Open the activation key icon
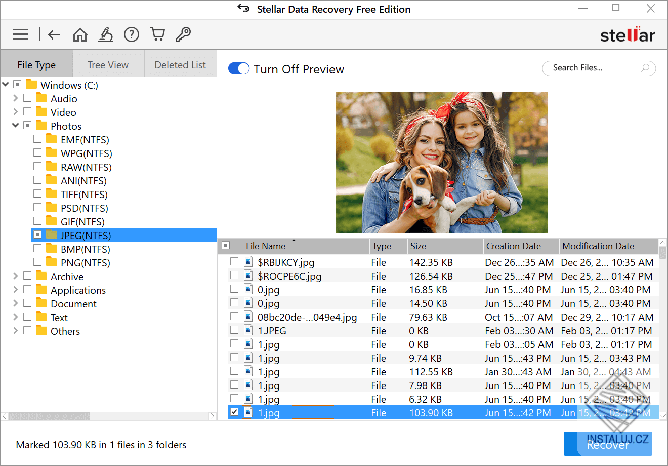This screenshot has height=466, width=668. pyautogui.click(x=183, y=35)
